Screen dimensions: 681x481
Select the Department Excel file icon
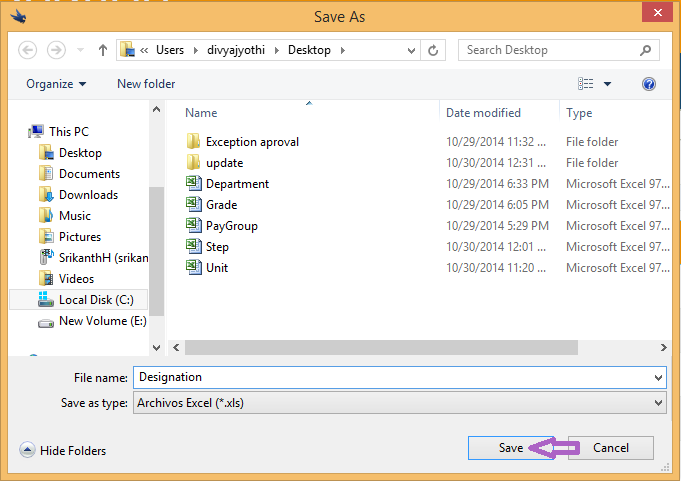194,184
